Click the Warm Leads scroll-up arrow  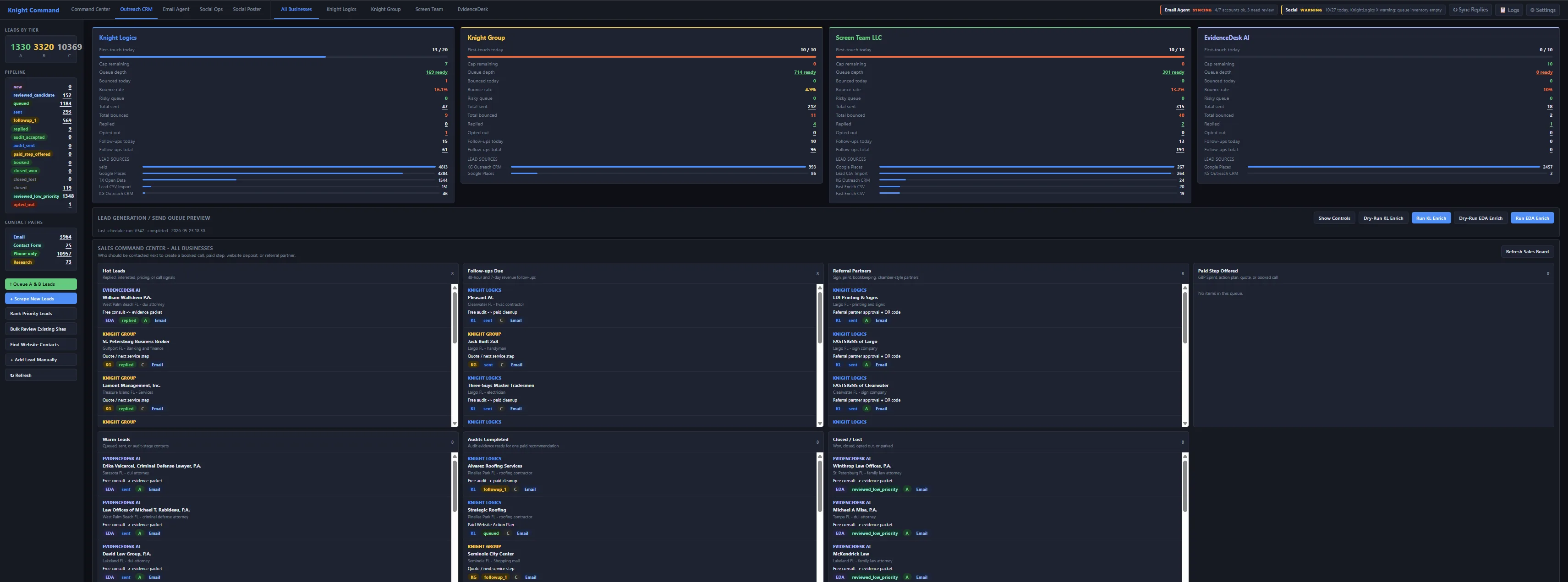point(454,456)
